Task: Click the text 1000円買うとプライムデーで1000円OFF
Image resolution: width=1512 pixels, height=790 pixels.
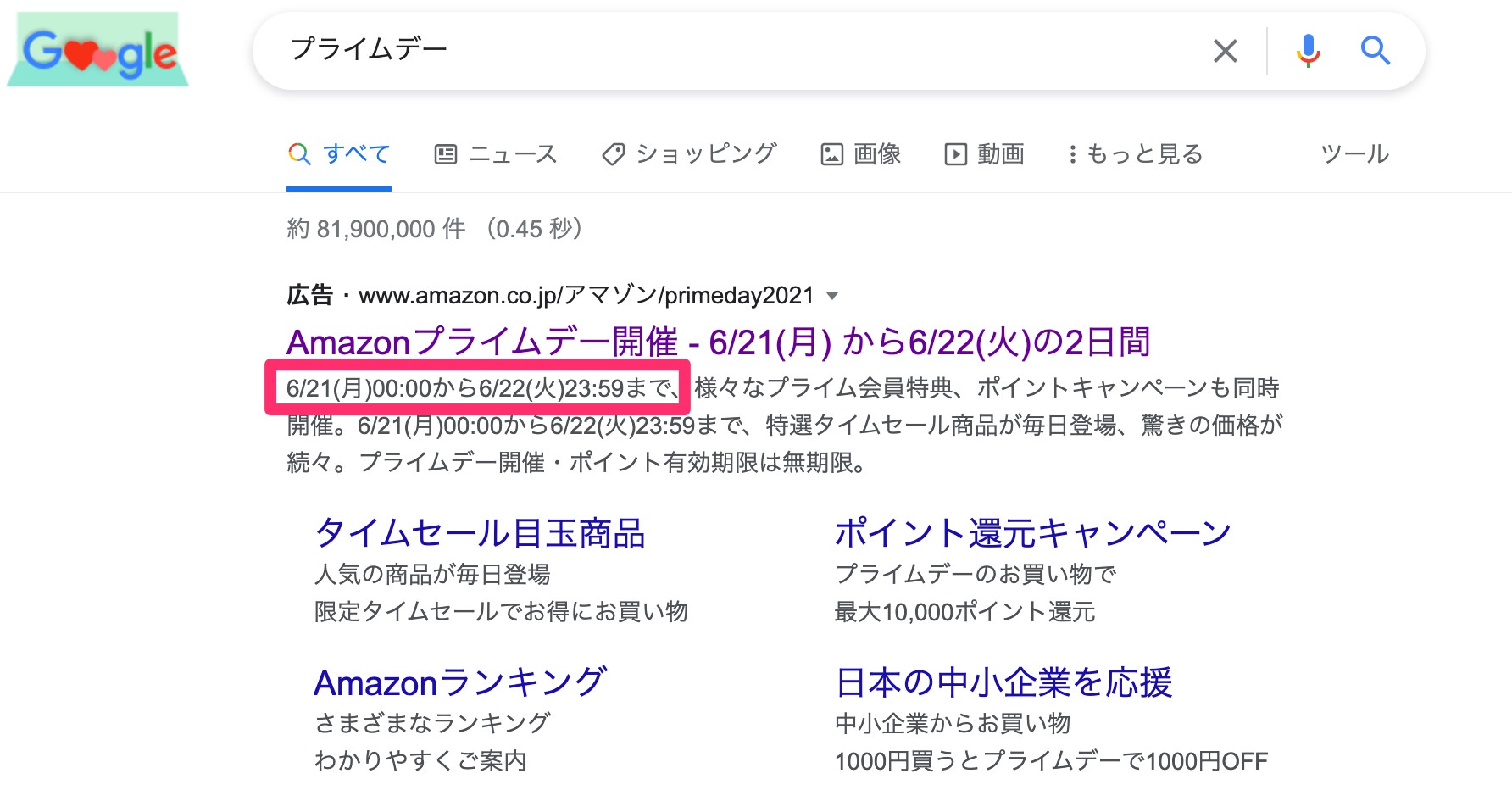Action: click(1051, 761)
